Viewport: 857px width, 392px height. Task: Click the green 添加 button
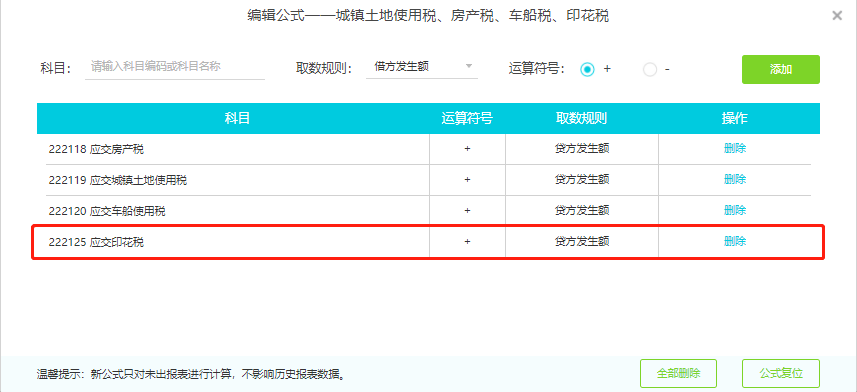click(x=780, y=69)
